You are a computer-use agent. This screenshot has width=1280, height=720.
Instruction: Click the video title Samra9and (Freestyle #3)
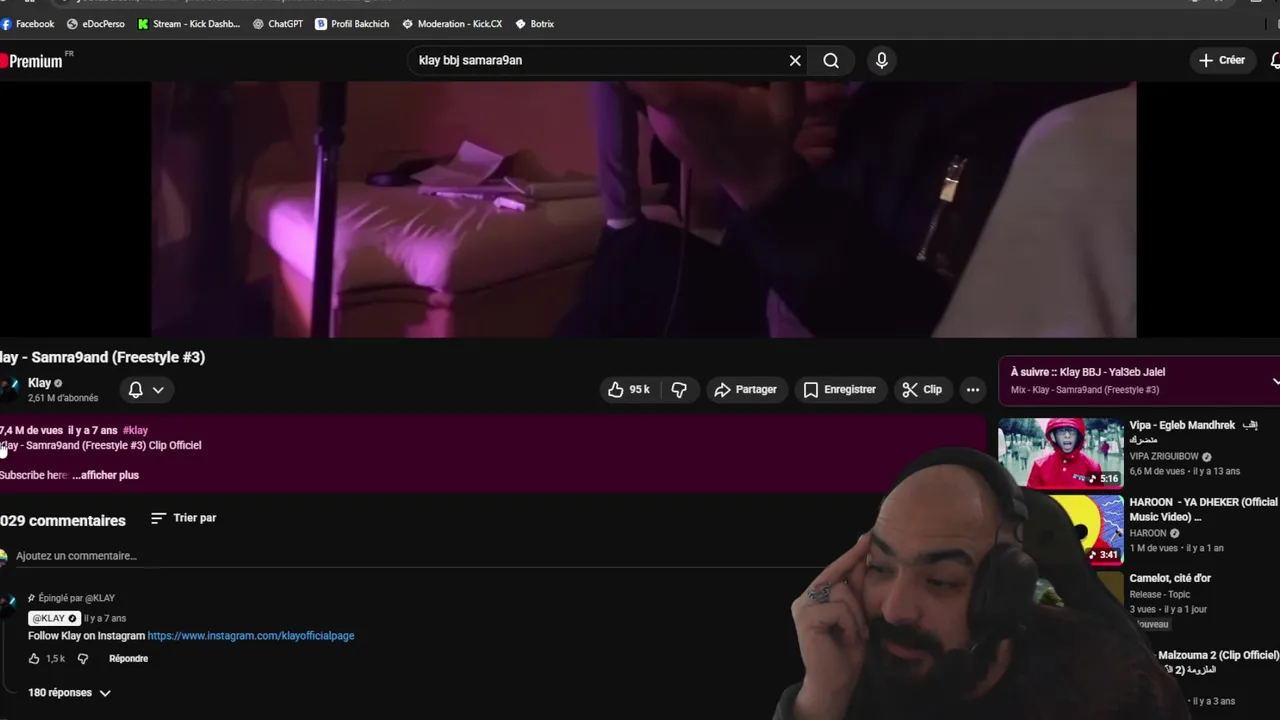pos(102,358)
